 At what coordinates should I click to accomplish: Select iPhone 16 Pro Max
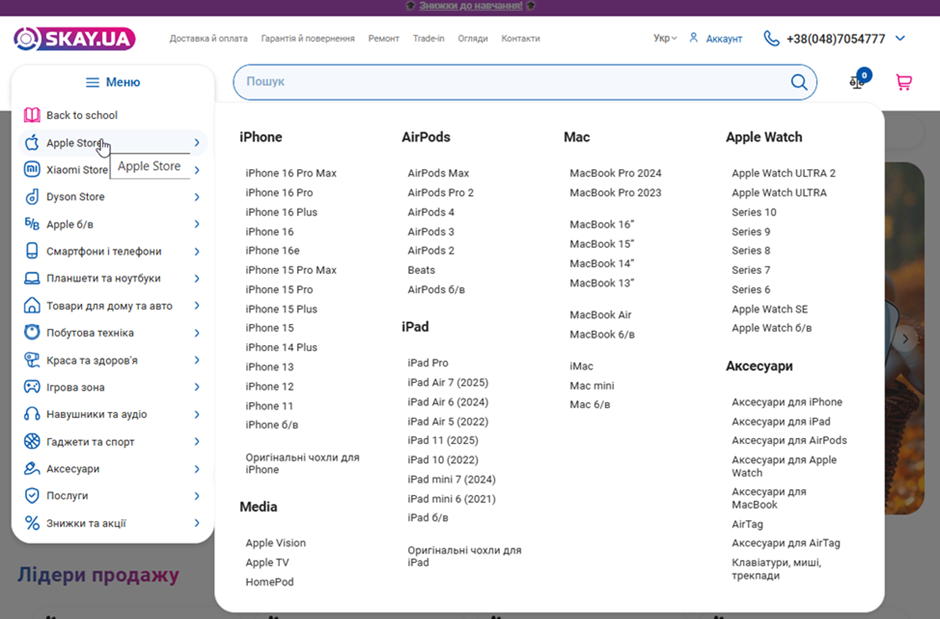coord(291,173)
